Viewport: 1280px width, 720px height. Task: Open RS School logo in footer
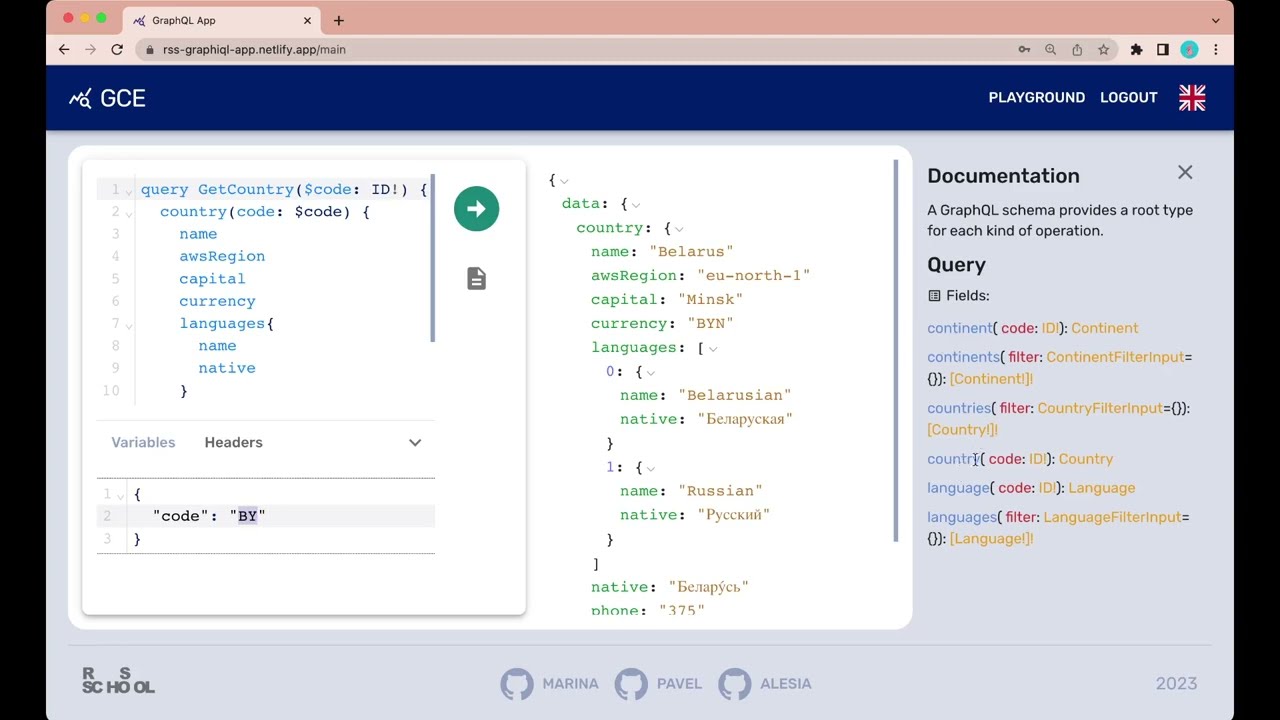pos(118,681)
